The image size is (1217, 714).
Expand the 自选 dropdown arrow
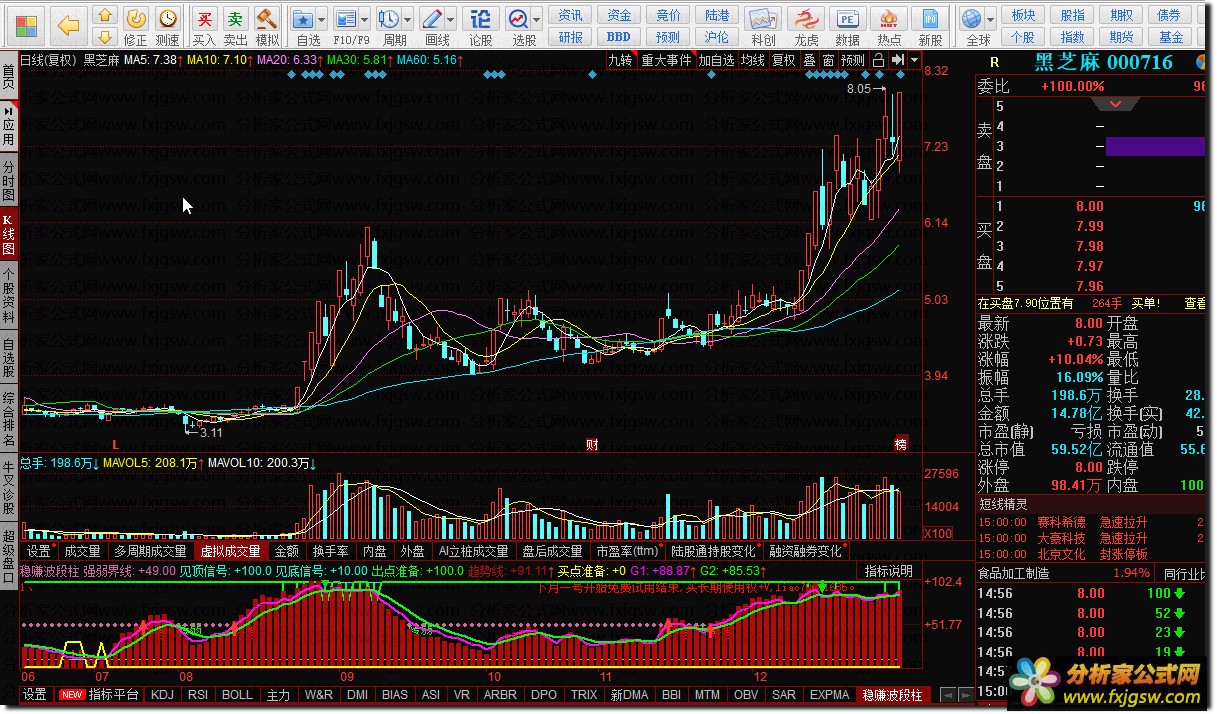coord(322,19)
